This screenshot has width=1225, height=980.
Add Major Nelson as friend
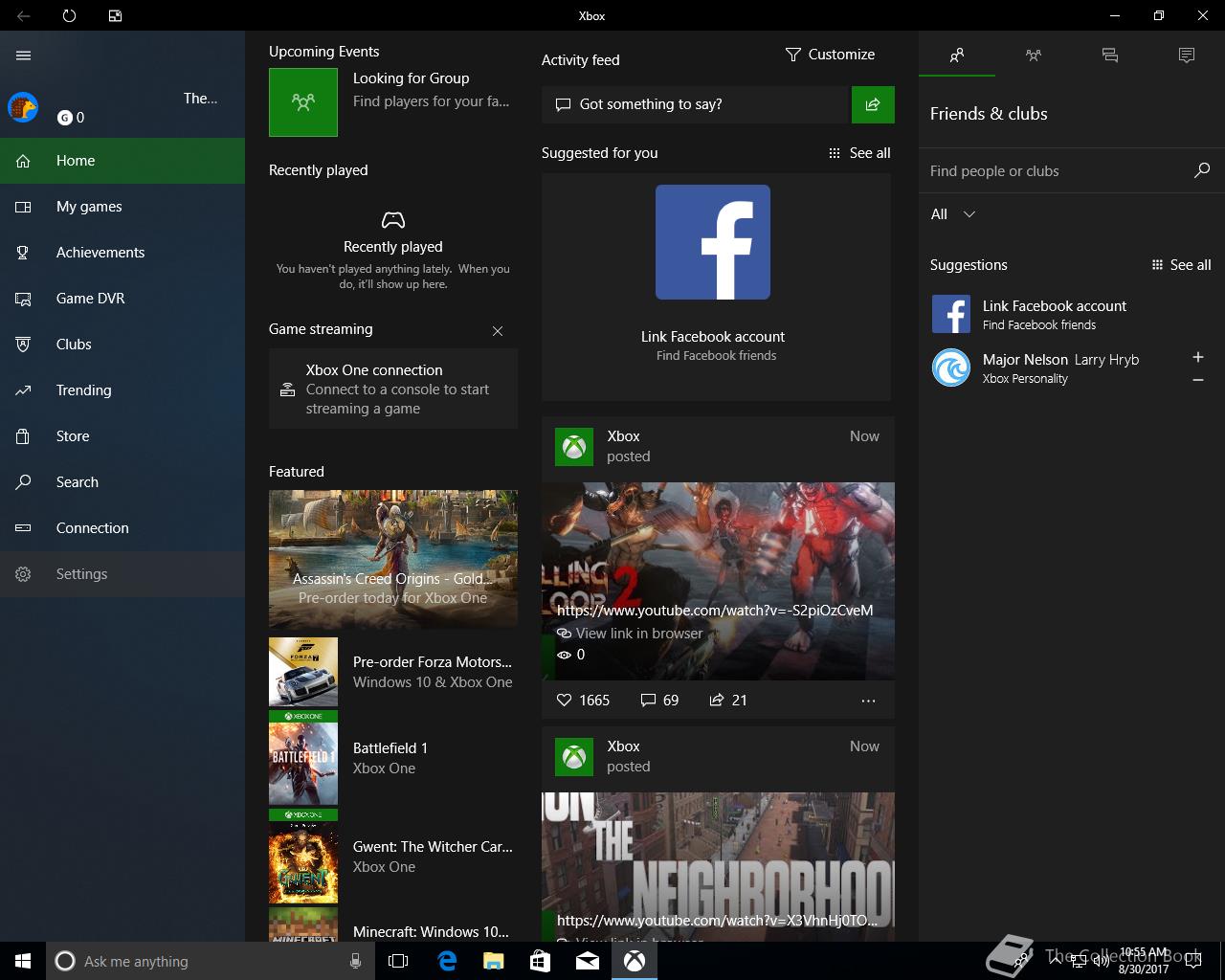point(1198,357)
